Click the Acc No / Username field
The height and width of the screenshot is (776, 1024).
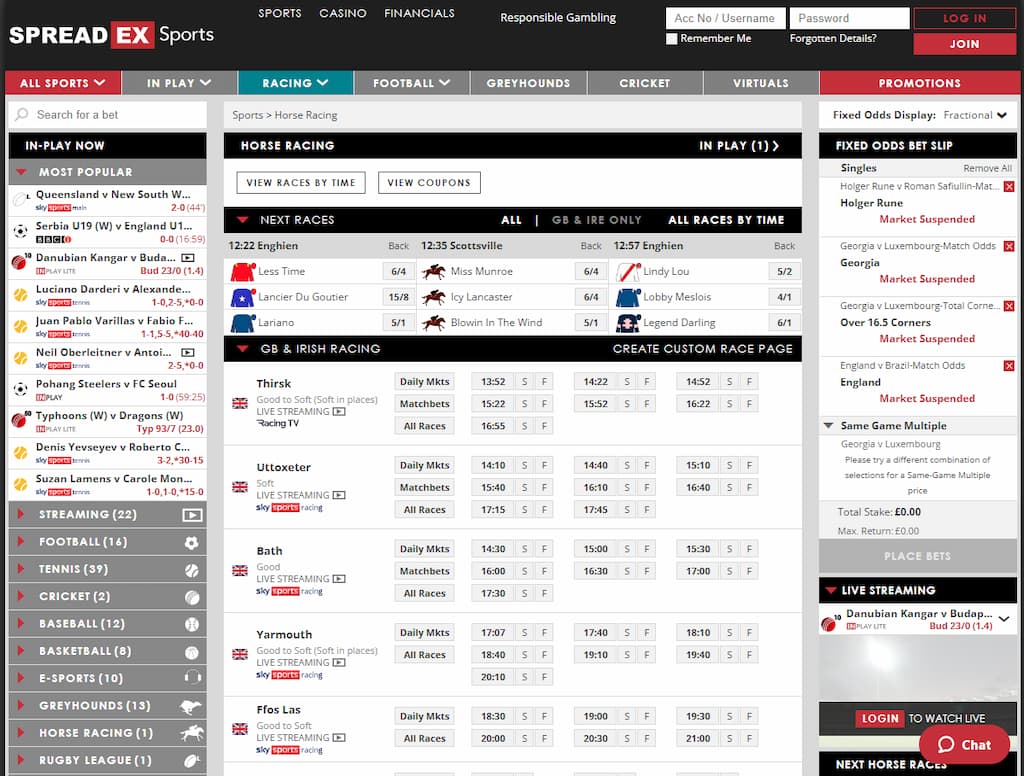[x=724, y=18]
